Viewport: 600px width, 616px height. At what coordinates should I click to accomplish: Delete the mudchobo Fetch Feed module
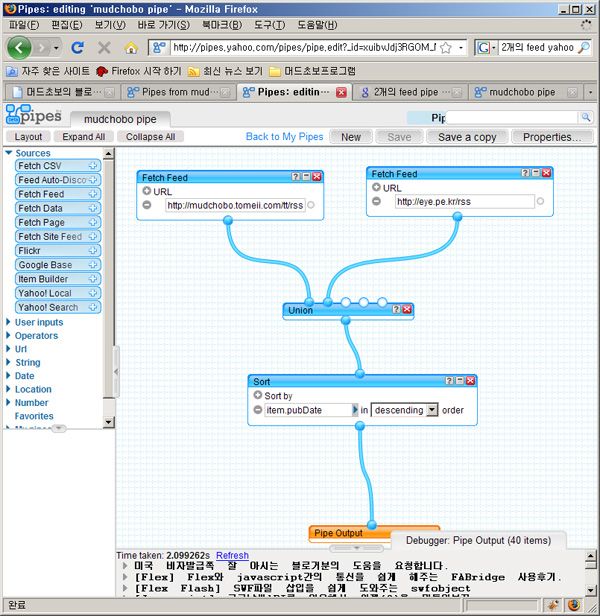317,177
